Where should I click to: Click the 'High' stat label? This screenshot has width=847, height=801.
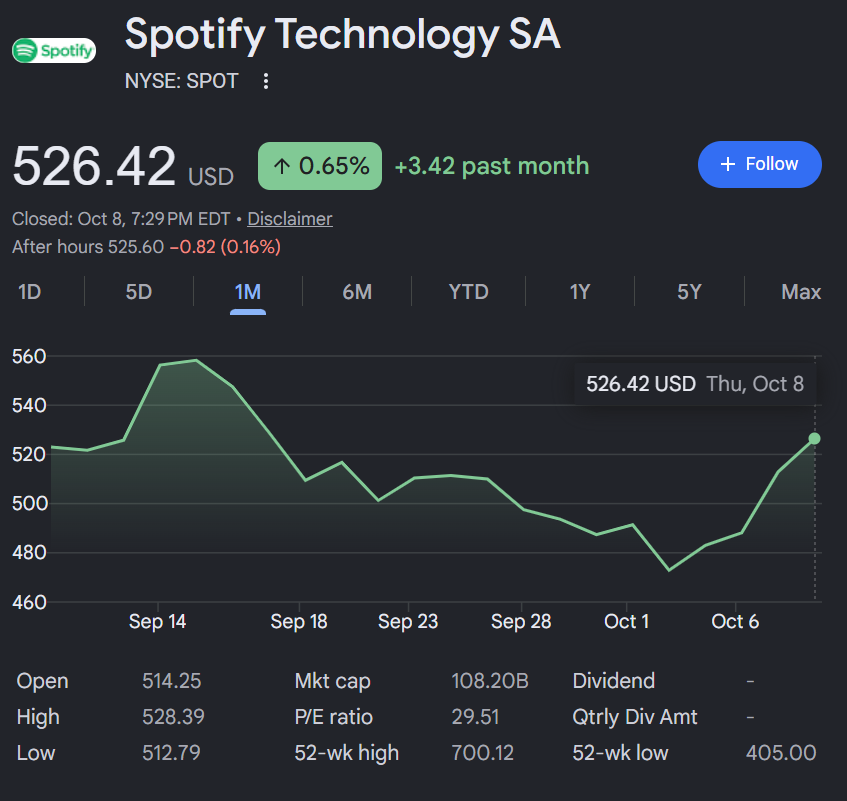click(38, 717)
